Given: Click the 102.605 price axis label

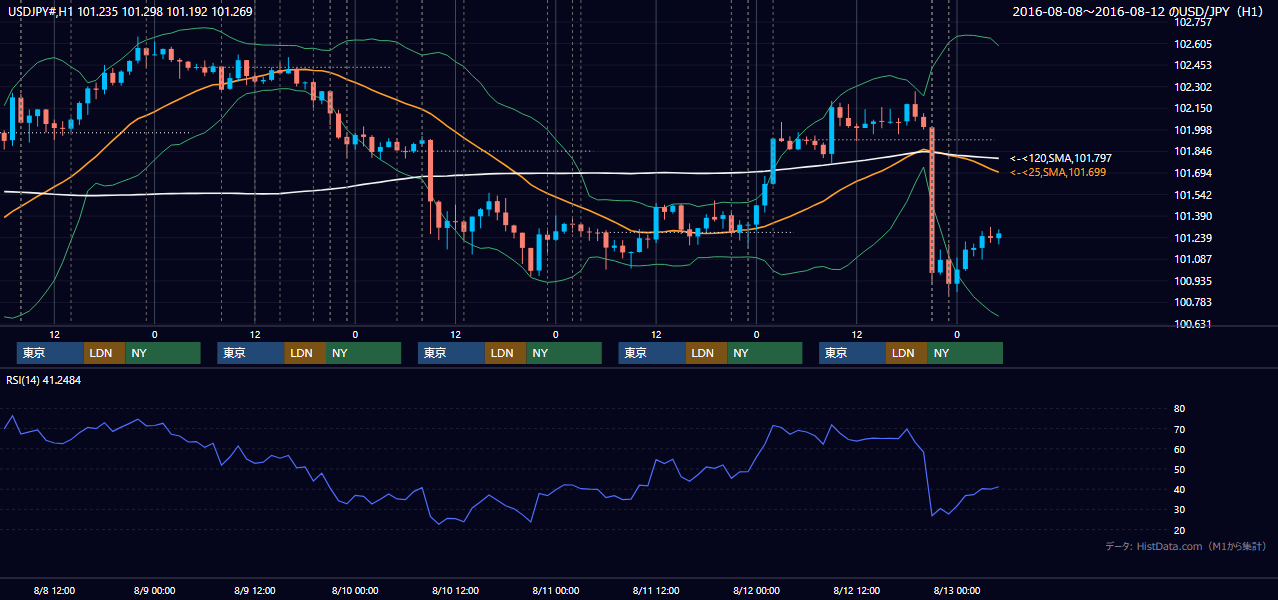Looking at the screenshot, I should (x=1193, y=44).
